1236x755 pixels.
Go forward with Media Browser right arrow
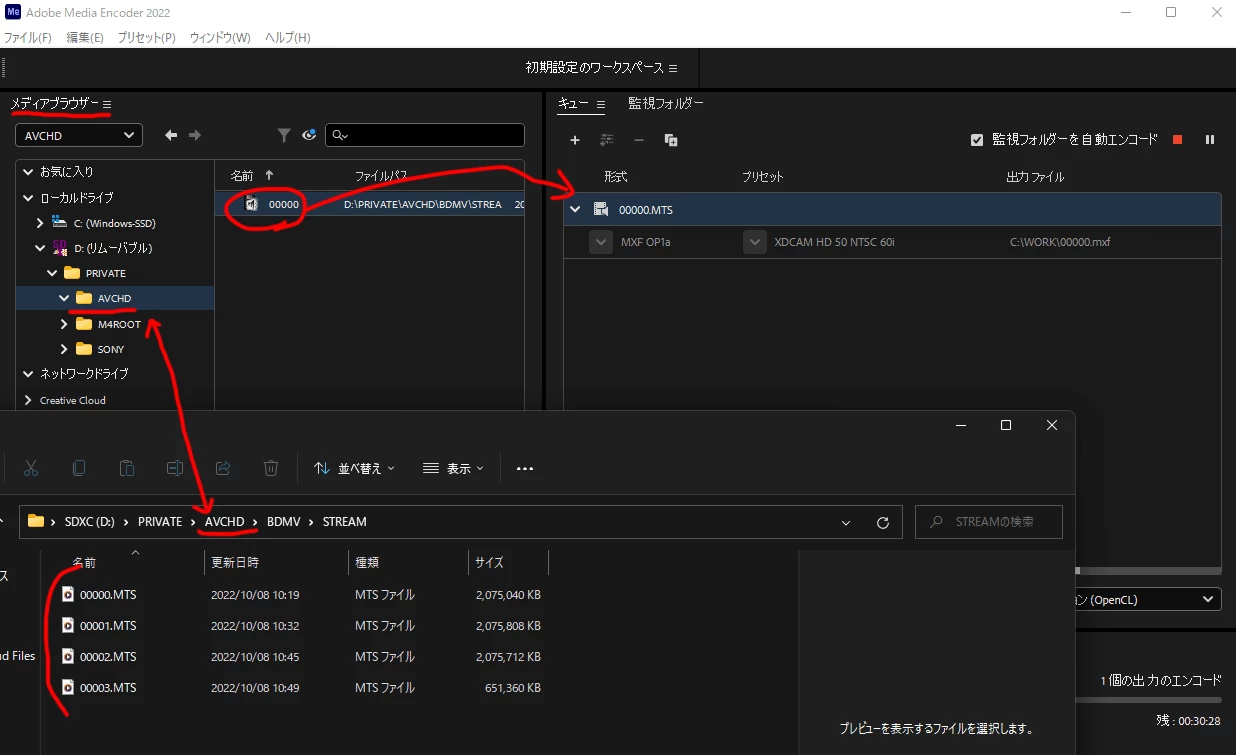click(195, 135)
